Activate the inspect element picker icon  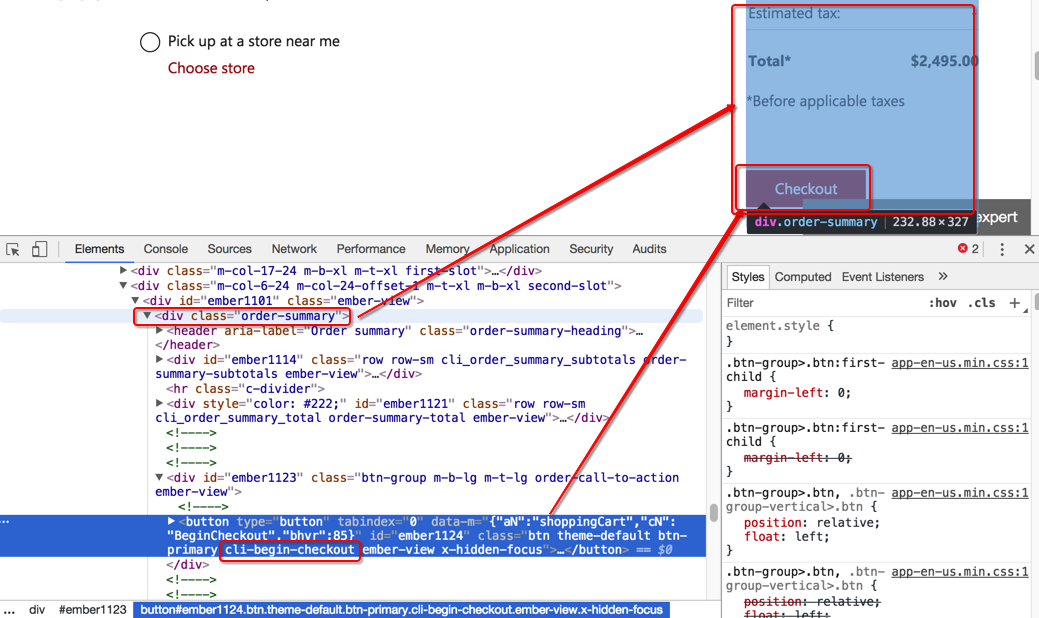13,249
